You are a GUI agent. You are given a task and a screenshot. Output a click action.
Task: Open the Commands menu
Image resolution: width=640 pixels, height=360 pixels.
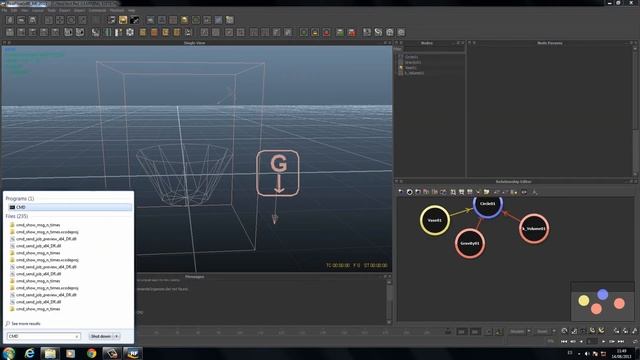[x=98, y=10]
